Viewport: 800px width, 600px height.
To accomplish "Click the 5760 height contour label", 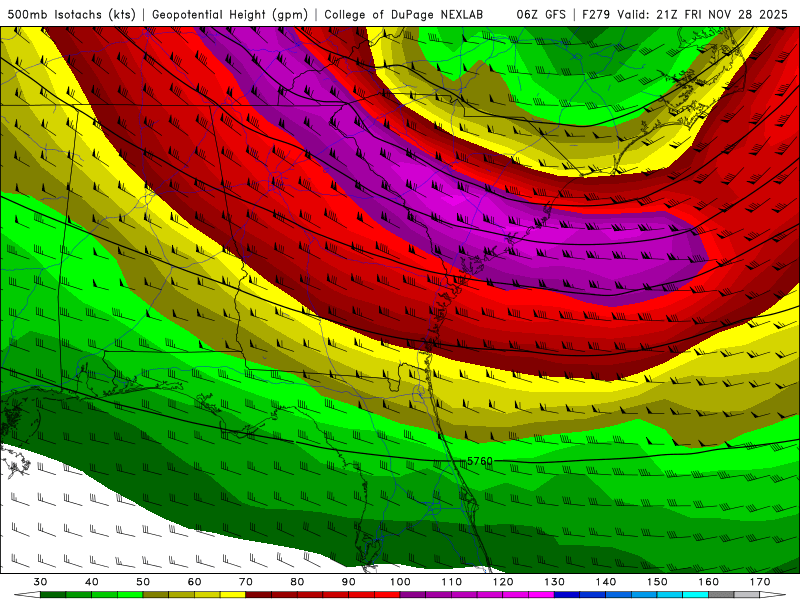I will tap(480, 461).
